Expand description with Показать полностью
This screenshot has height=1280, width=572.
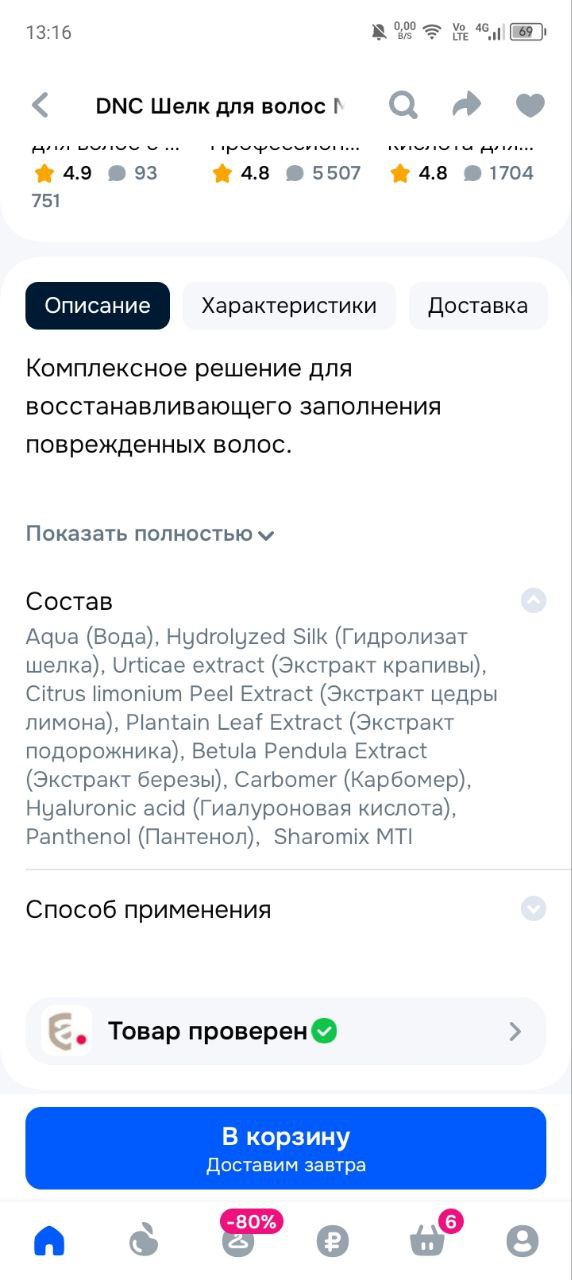150,533
